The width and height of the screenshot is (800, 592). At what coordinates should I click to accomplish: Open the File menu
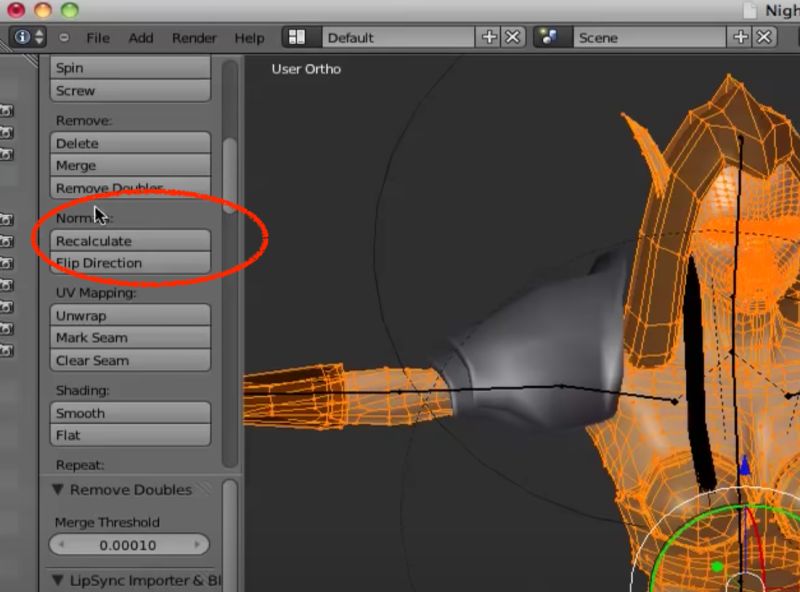click(x=100, y=38)
